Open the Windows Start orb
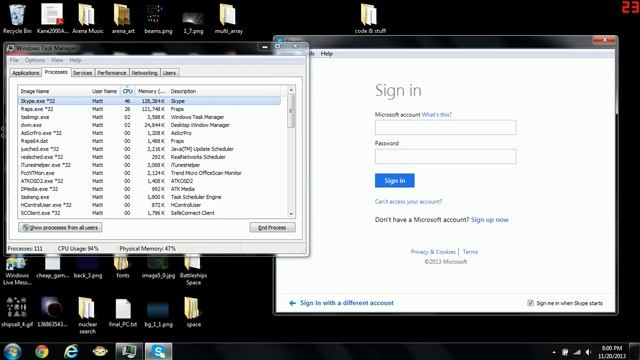This screenshot has height=360, width=640. (x=13, y=351)
